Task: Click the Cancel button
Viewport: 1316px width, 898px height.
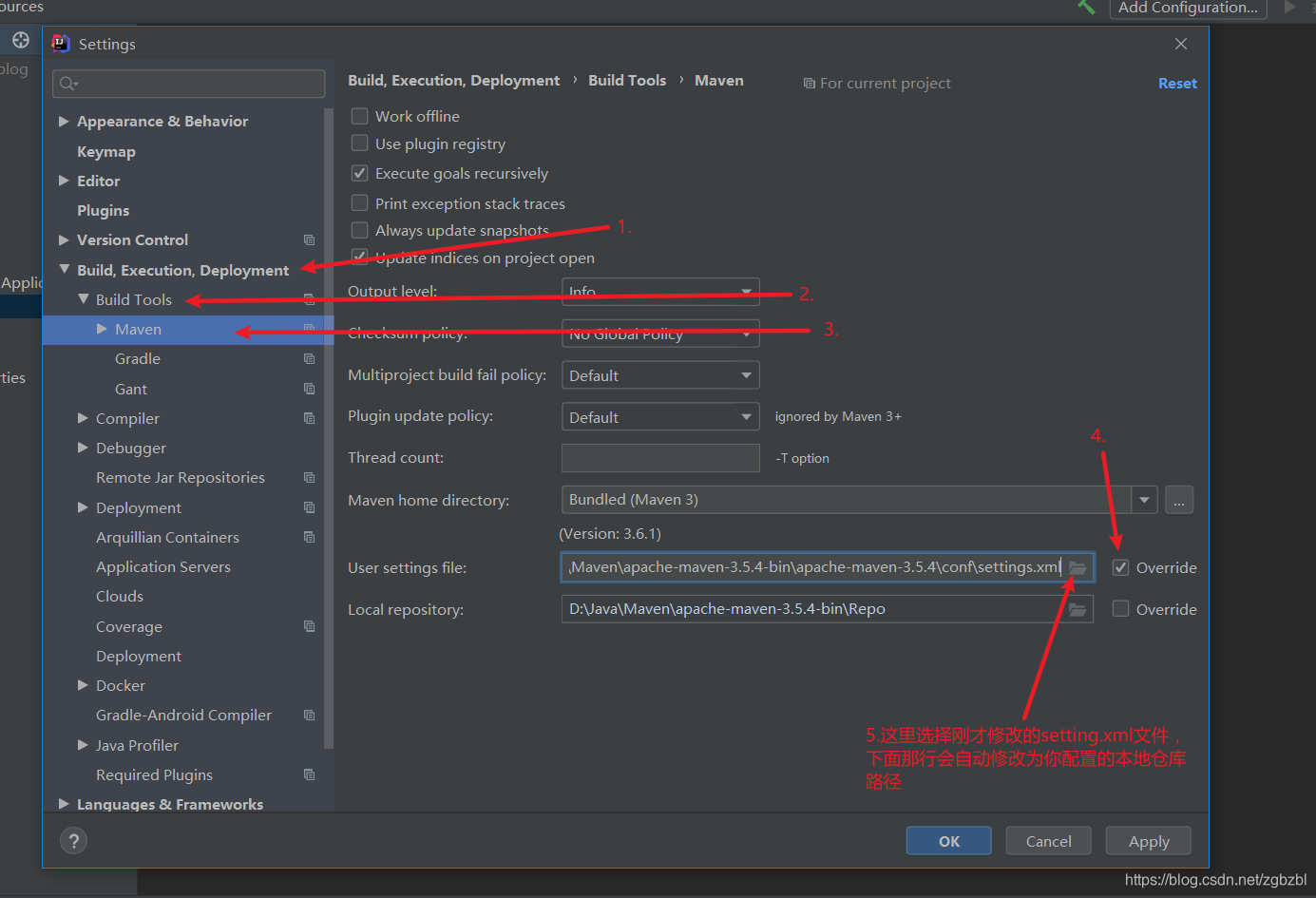Action: (x=1049, y=841)
